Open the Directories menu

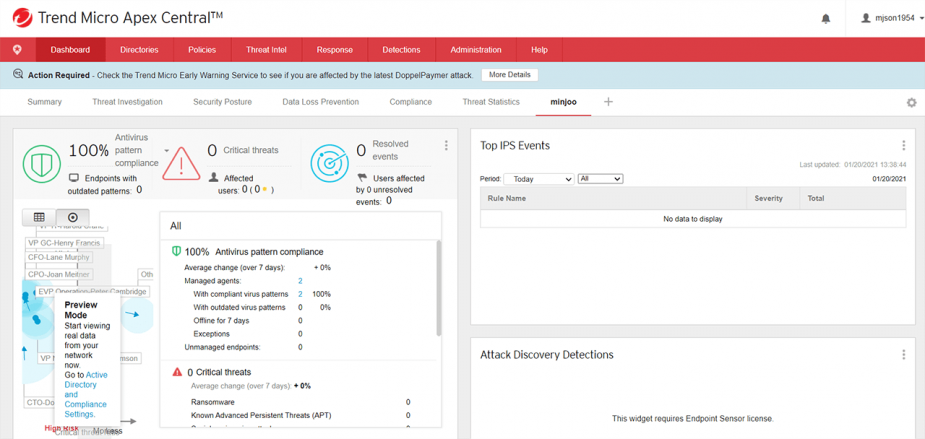[x=139, y=50]
